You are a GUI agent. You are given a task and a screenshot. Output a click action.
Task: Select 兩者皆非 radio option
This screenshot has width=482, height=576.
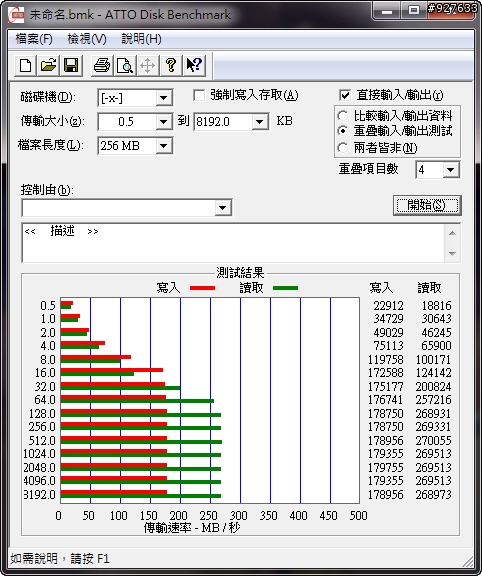pos(343,148)
